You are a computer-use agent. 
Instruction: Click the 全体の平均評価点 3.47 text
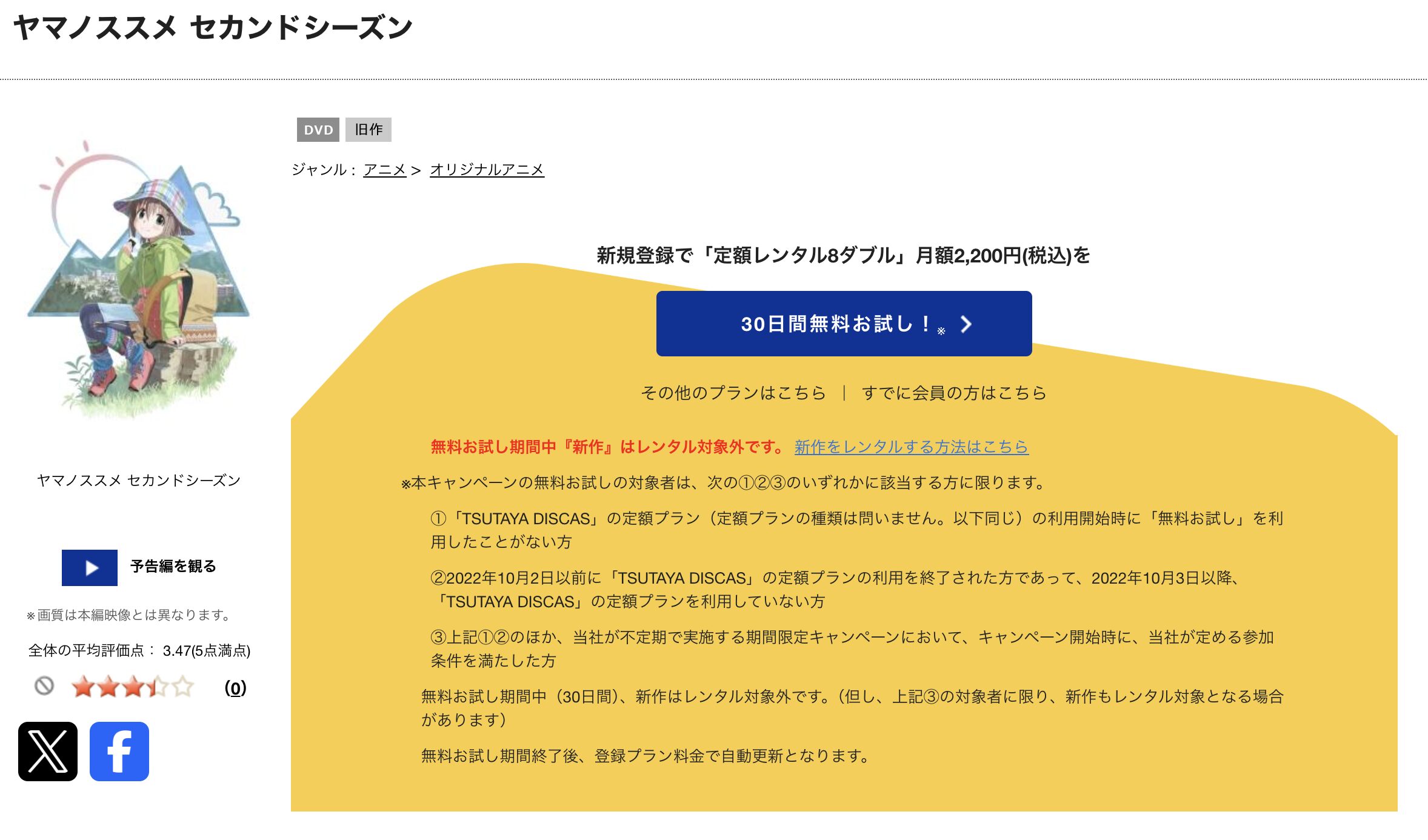(x=139, y=650)
